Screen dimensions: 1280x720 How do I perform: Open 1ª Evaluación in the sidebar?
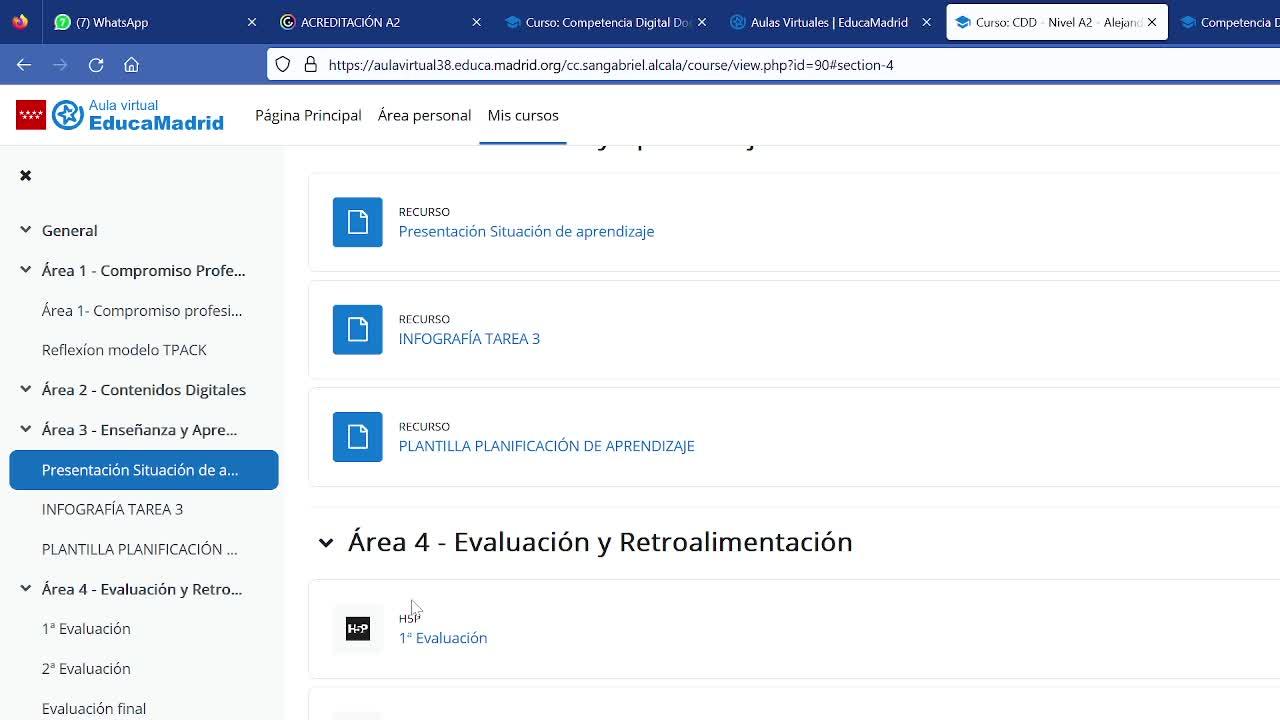(86, 629)
